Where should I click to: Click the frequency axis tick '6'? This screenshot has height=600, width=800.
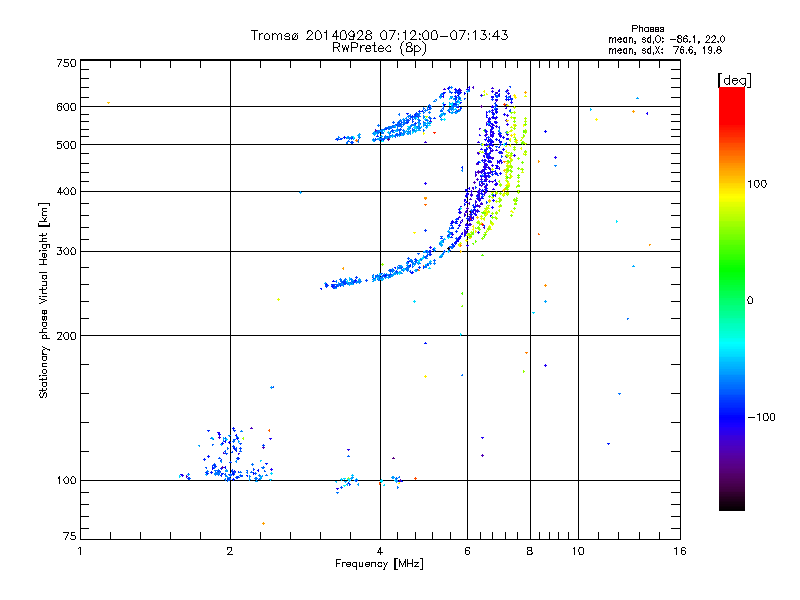[467, 551]
